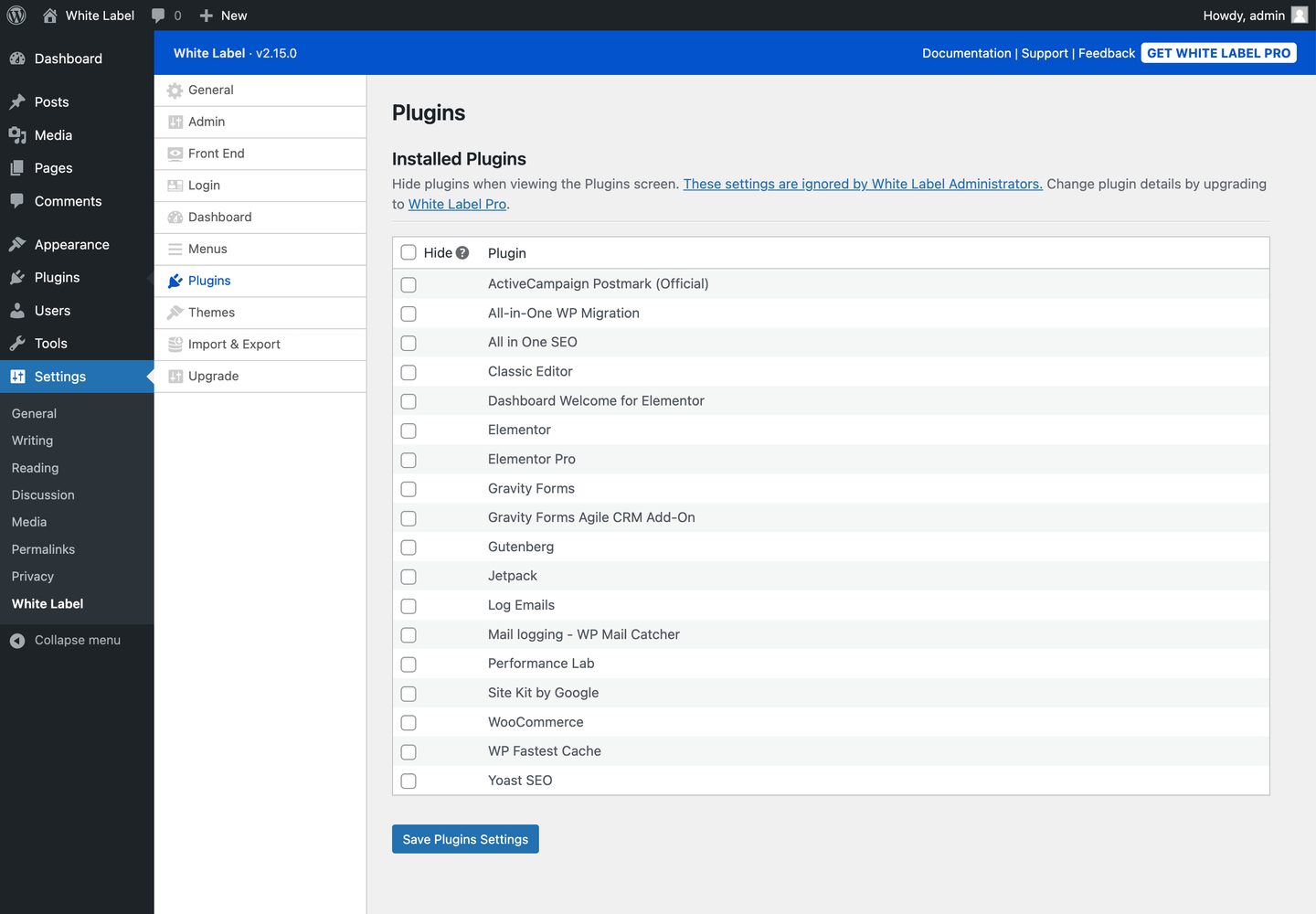The image size is (1316, 914).
Task: Hide the All in One SEO plugin
Action: (x=409, y=344)
